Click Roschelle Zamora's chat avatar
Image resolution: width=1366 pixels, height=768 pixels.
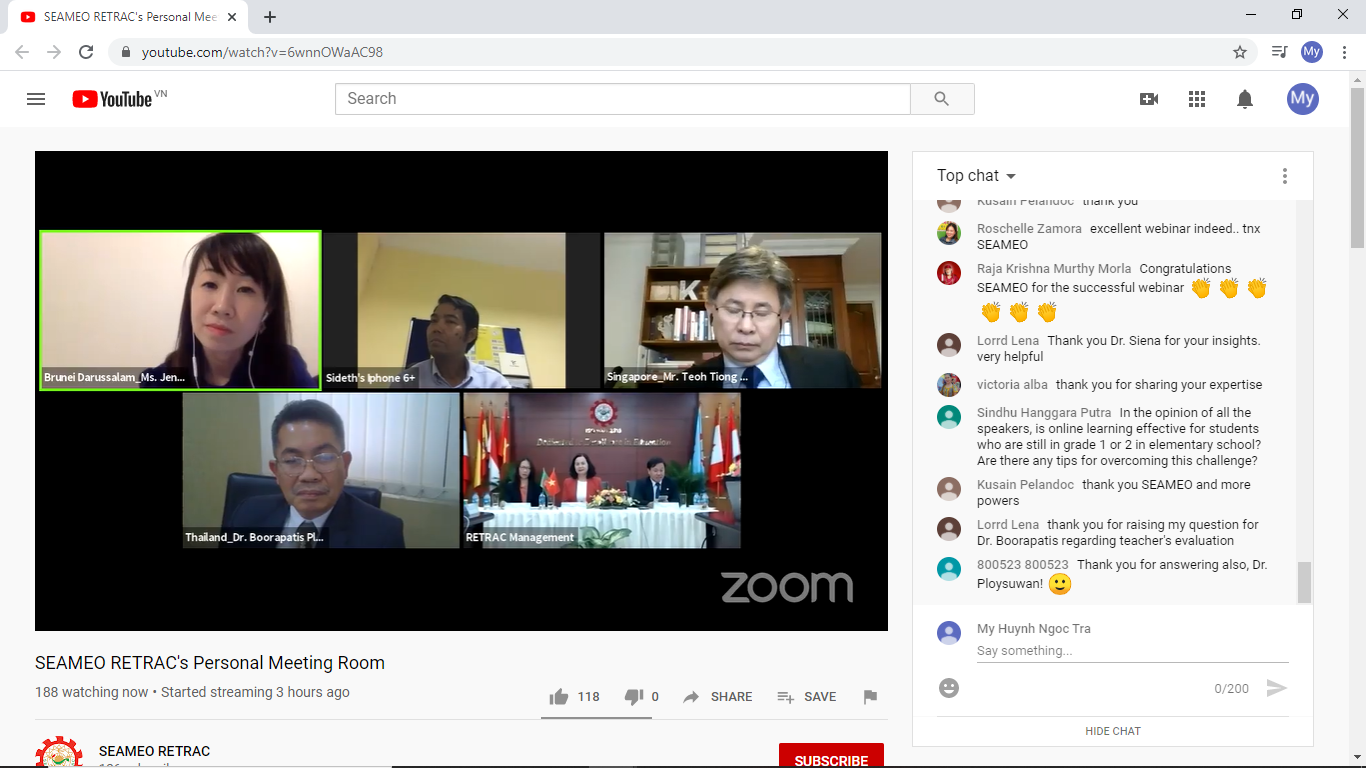(949, 233)
